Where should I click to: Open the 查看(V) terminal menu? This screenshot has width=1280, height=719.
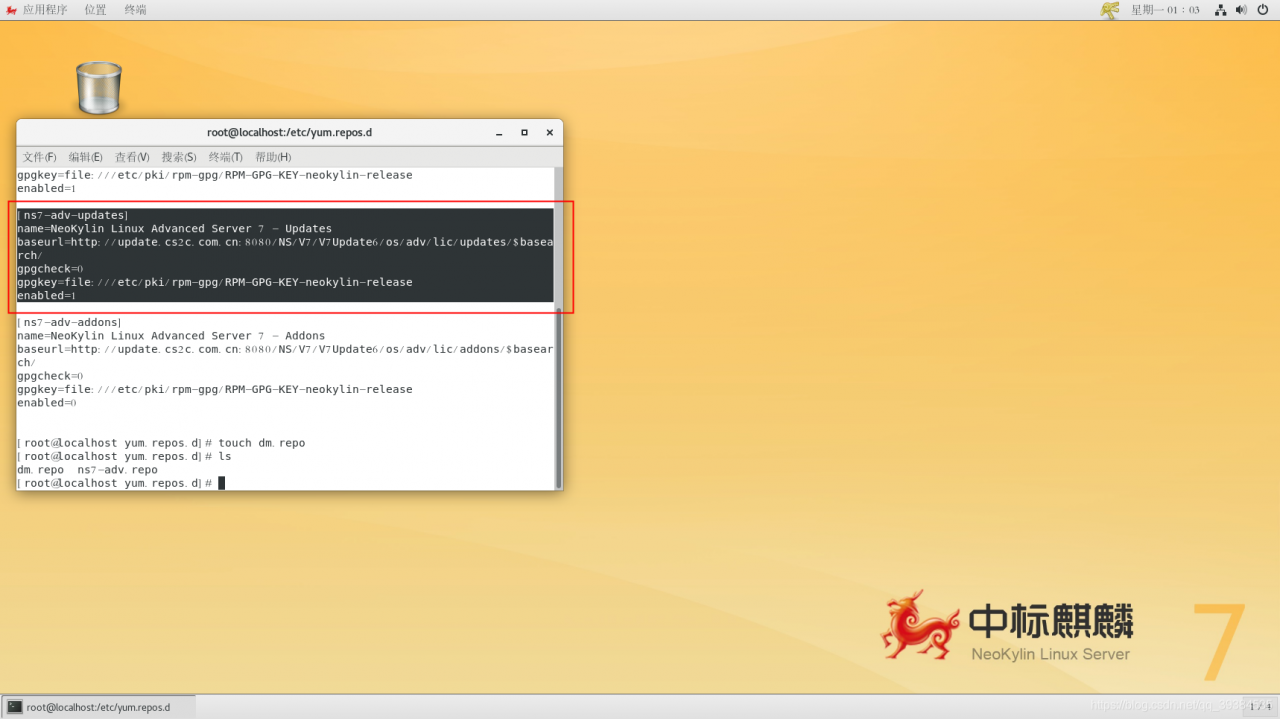click(x=132, y=157)
